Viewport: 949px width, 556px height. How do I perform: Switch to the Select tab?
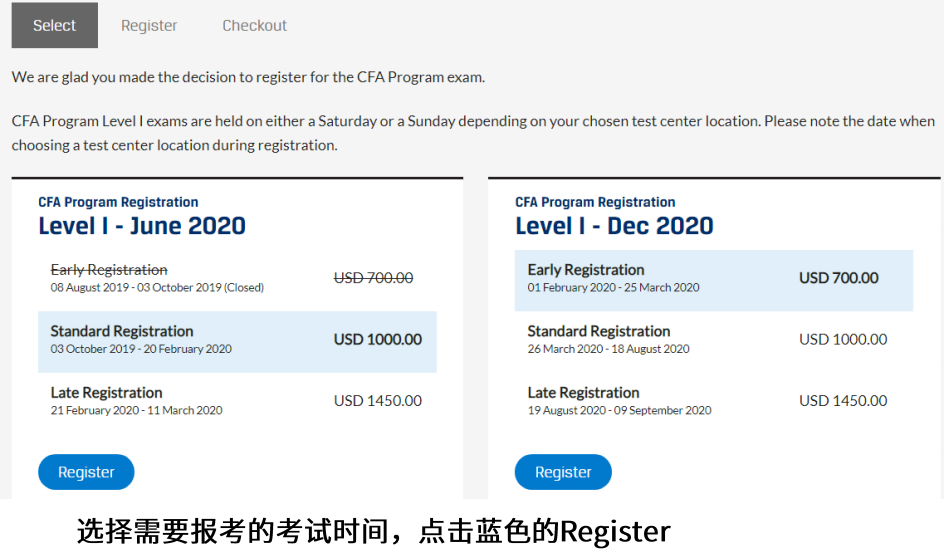54,26
